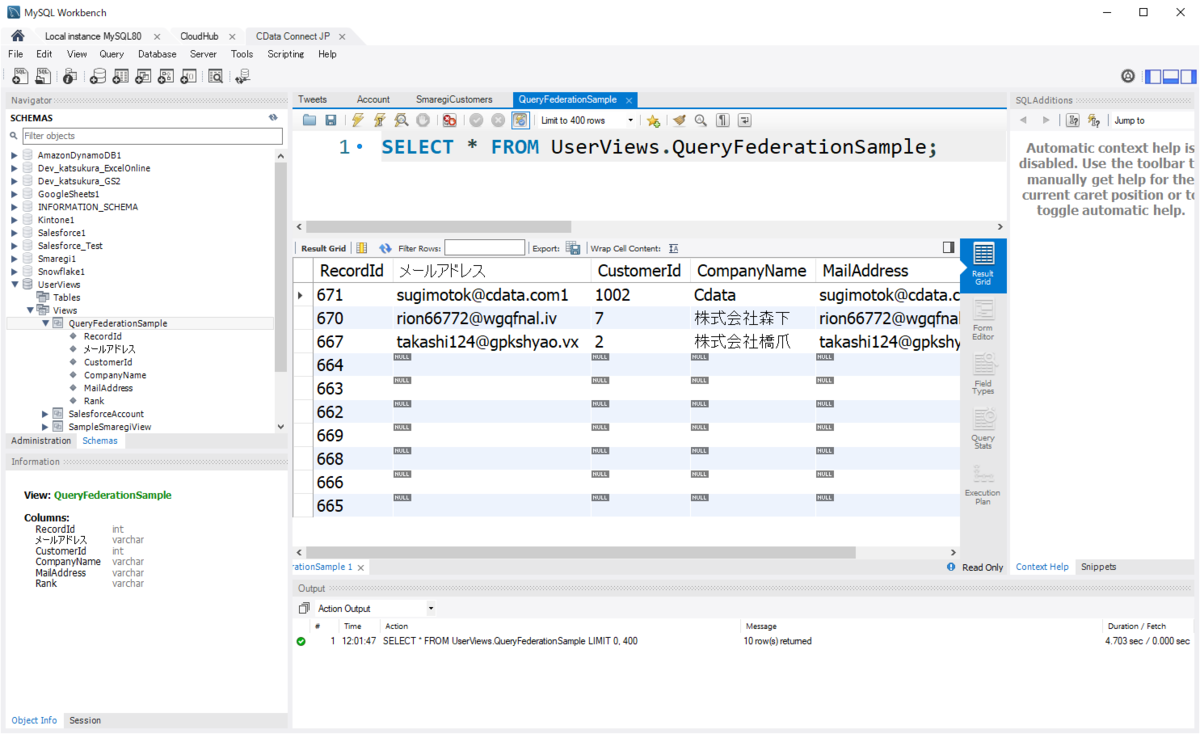Open the Database menu
The height and width of the screenshot is (734, 1200).
pos(157,54)
